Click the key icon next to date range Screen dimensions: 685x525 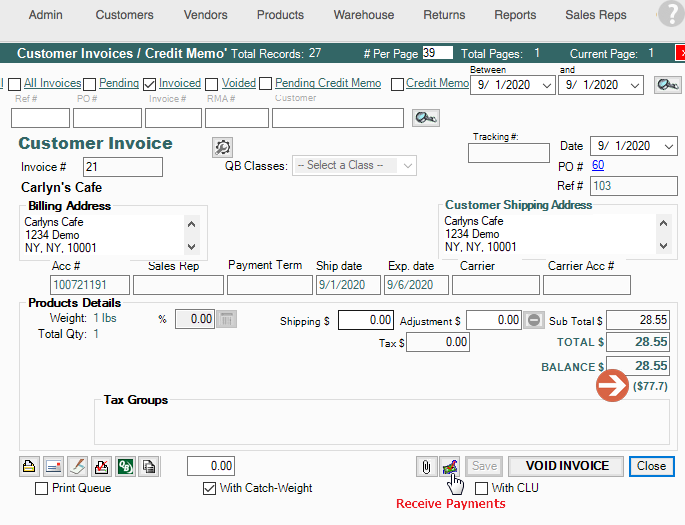pyautogui.click(x=667, y=85)
